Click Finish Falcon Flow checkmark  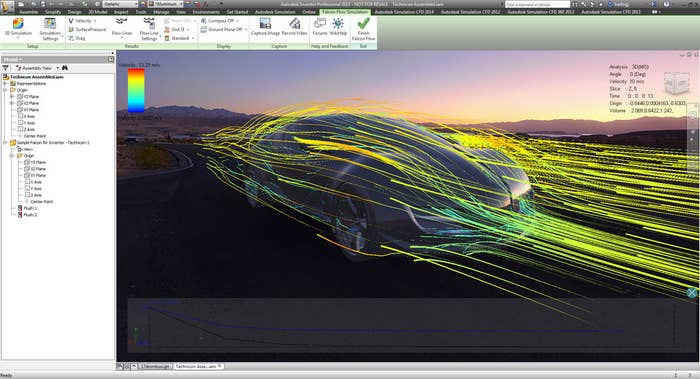pos(363,29)
